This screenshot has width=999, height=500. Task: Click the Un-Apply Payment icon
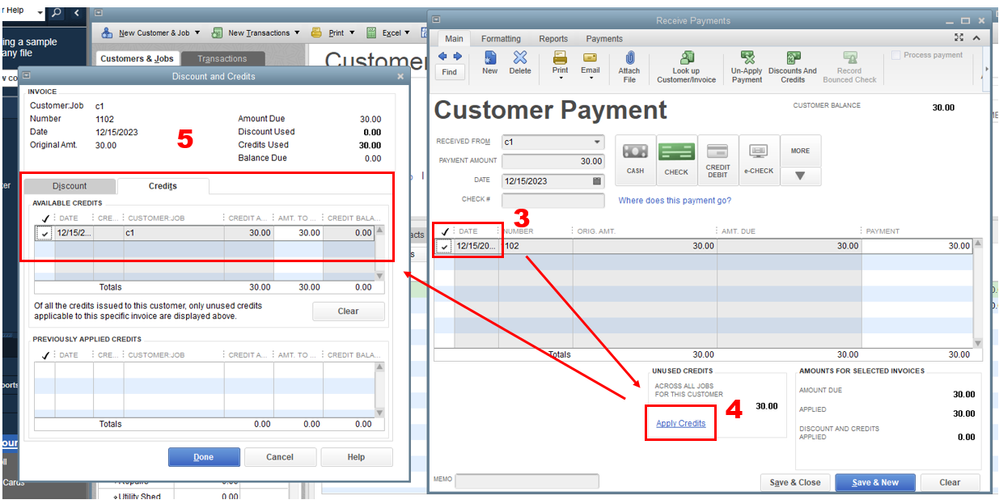point(747,58)
